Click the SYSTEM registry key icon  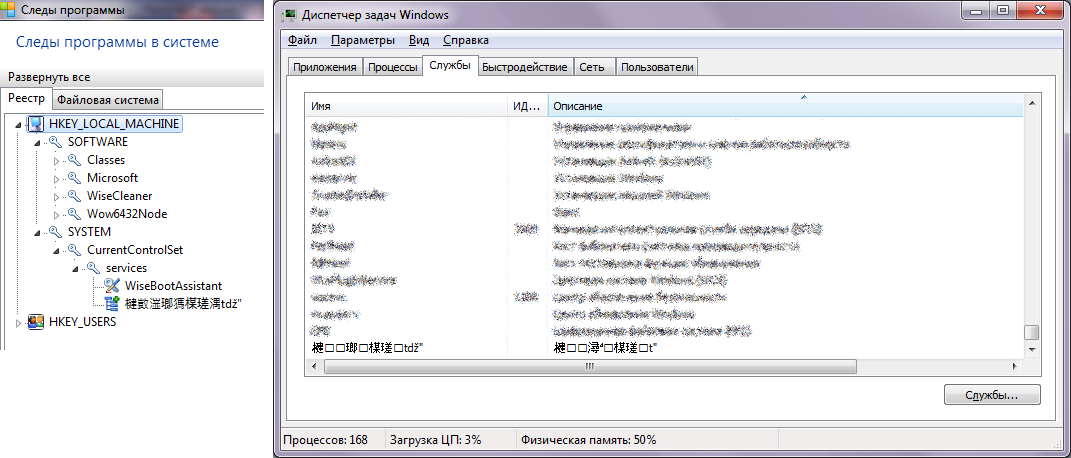pyautogui.click(x=55, y=231)
